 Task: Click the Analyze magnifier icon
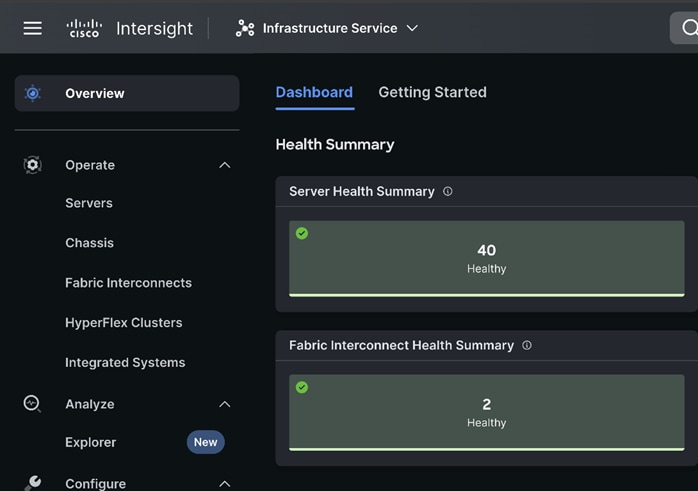32,404
